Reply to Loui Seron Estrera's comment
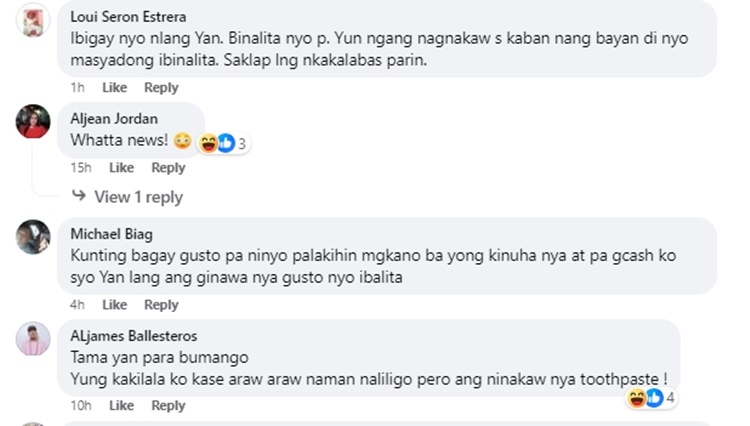This screenshot has height=426, width=750. [161, 88]
